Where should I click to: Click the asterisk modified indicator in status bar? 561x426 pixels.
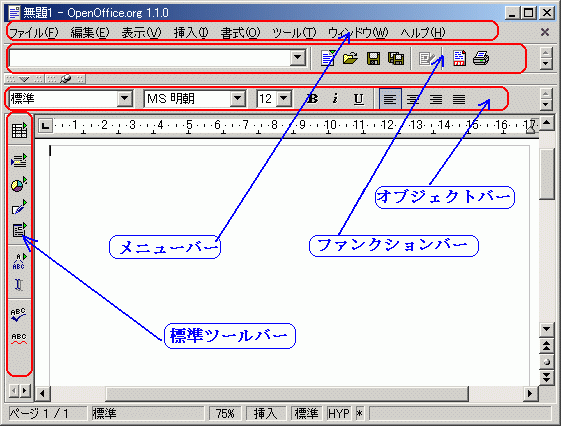[x=360, y=413]
